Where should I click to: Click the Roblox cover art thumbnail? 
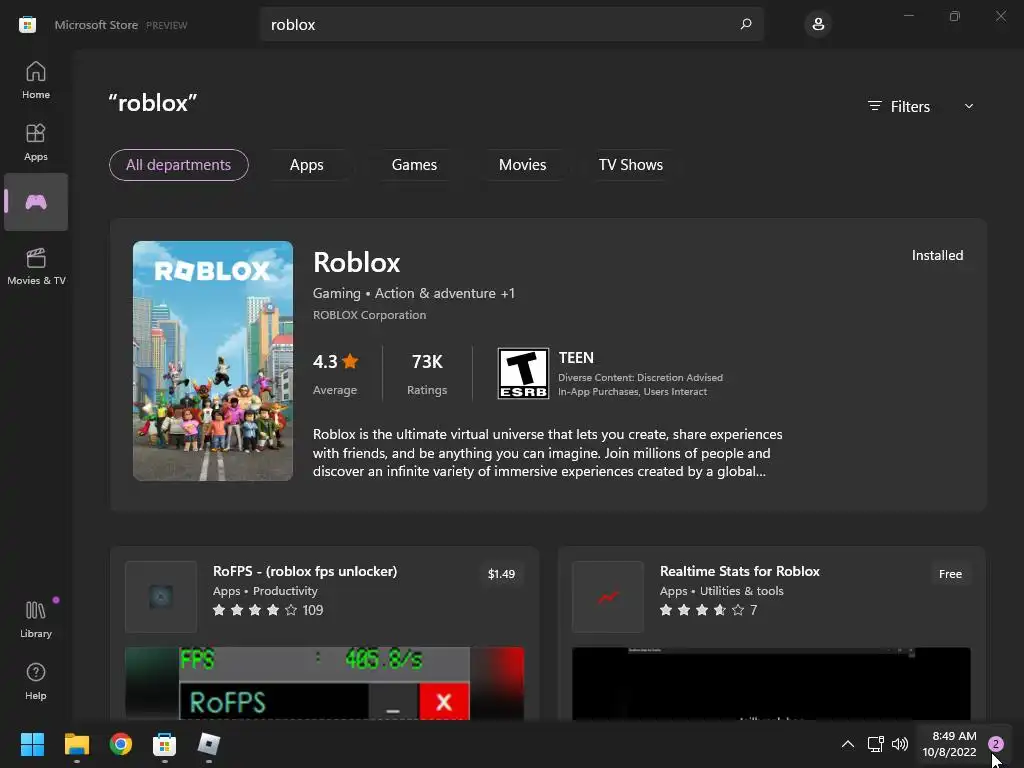(x=213, y=361)
